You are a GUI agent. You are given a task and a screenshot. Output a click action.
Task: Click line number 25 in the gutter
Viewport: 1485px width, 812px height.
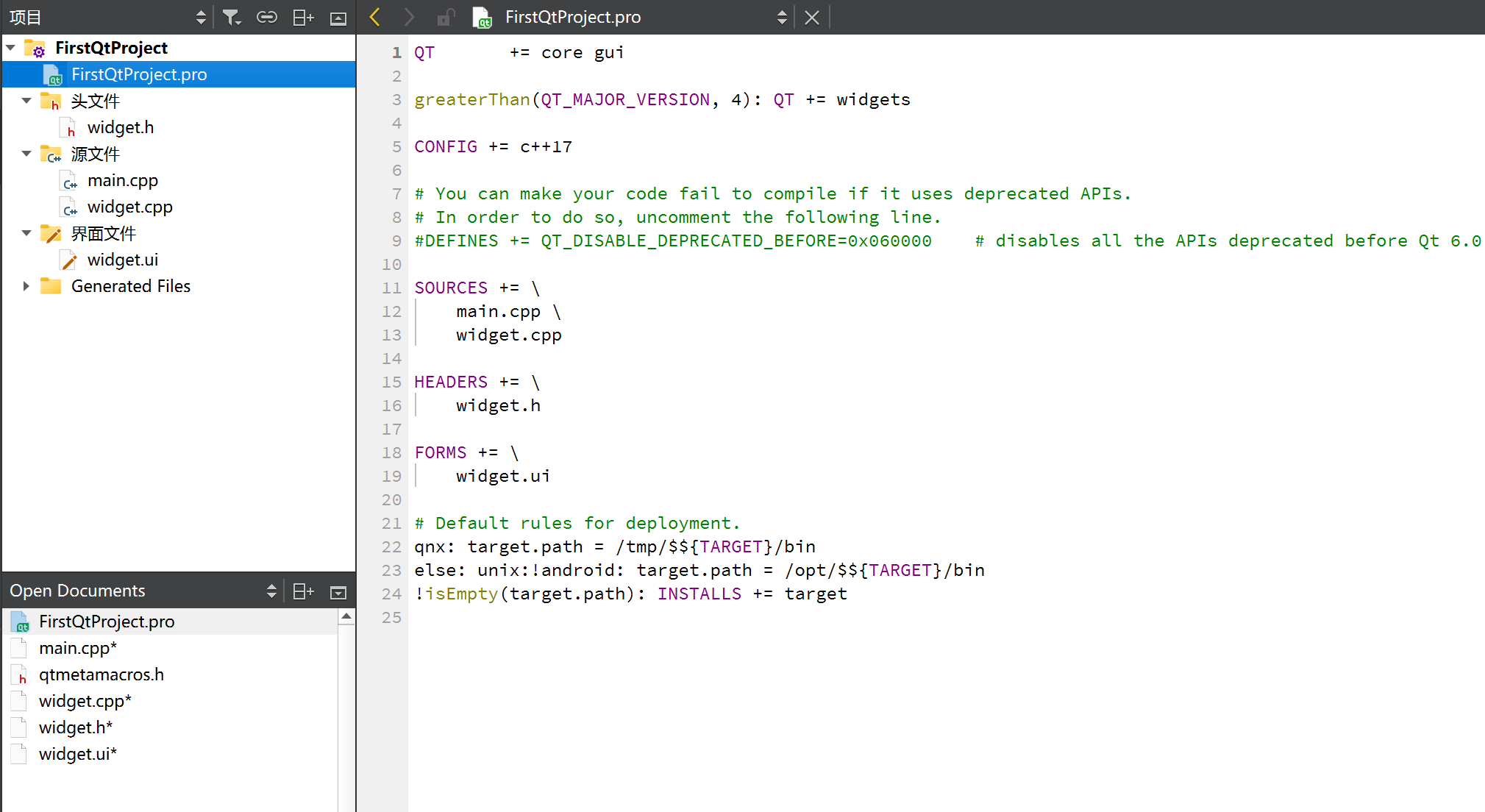point(391,617)
